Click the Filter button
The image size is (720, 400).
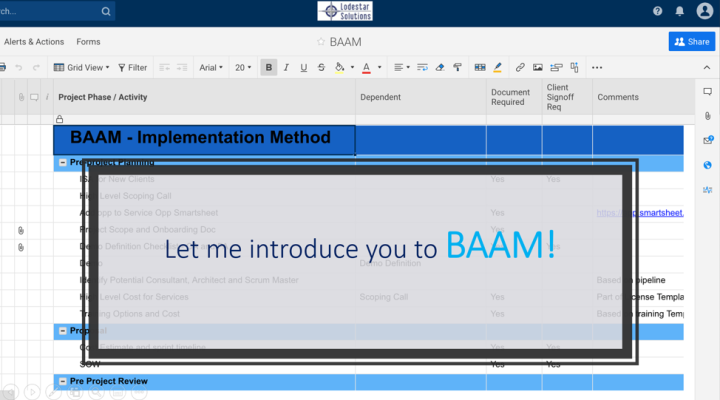[x=133, y=68]
